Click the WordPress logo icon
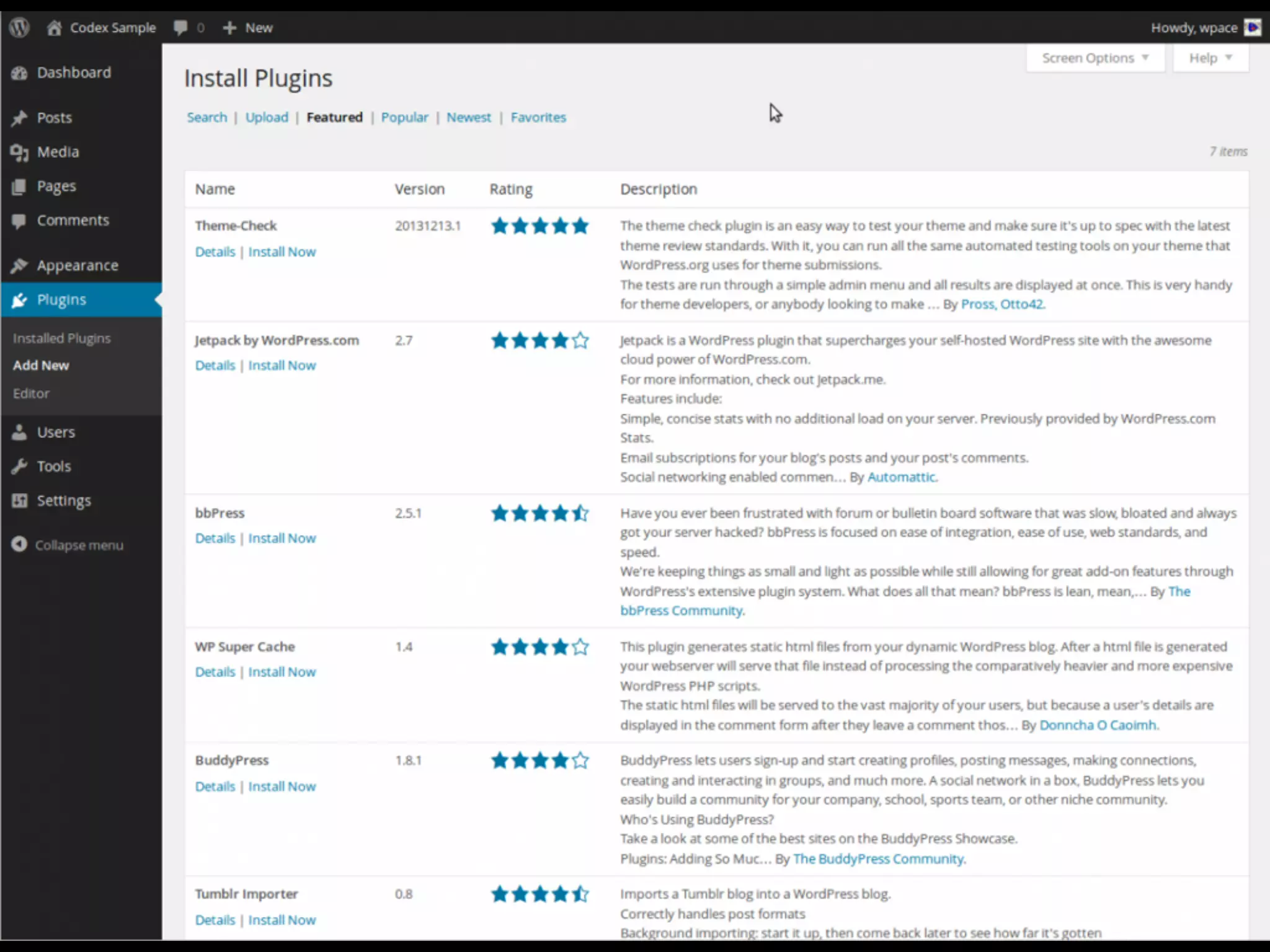 tap(20, 27)
